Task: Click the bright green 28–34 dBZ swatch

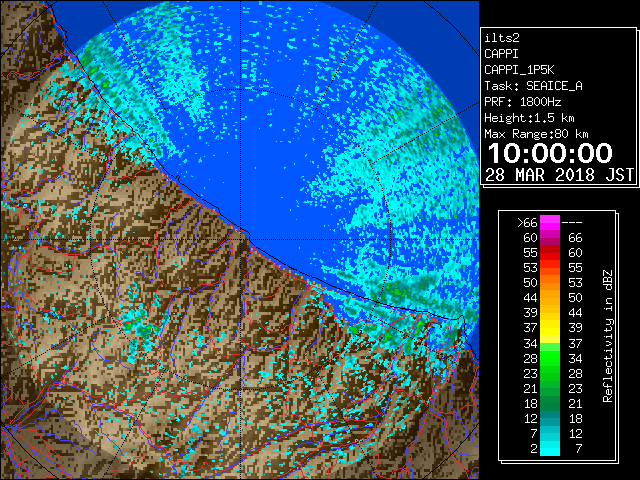Action: coord(550,358)
